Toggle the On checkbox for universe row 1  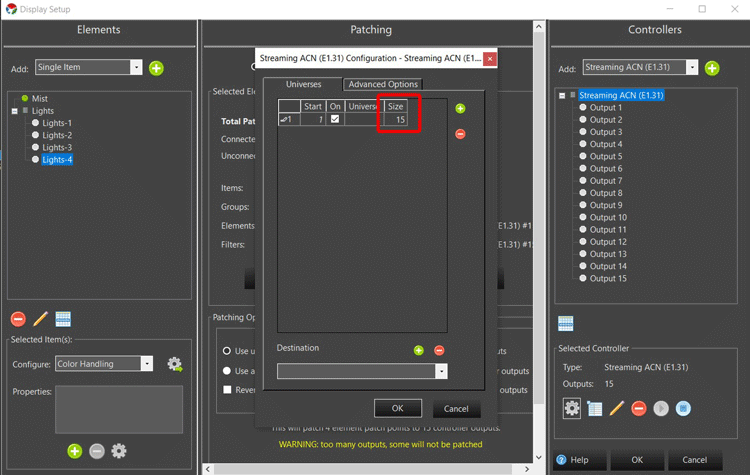pyautogui.click(x=335, y=119)
